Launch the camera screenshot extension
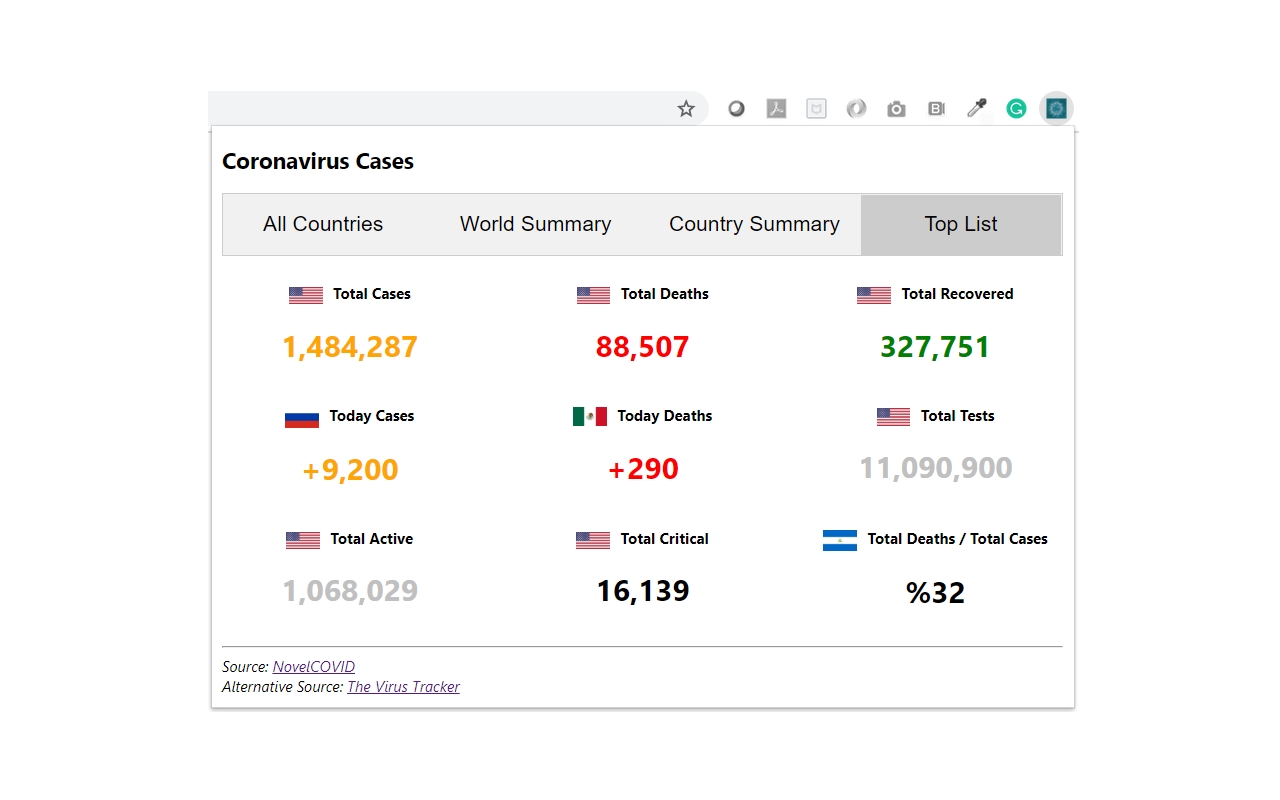 pyautogui.click(x=896, y=109)
